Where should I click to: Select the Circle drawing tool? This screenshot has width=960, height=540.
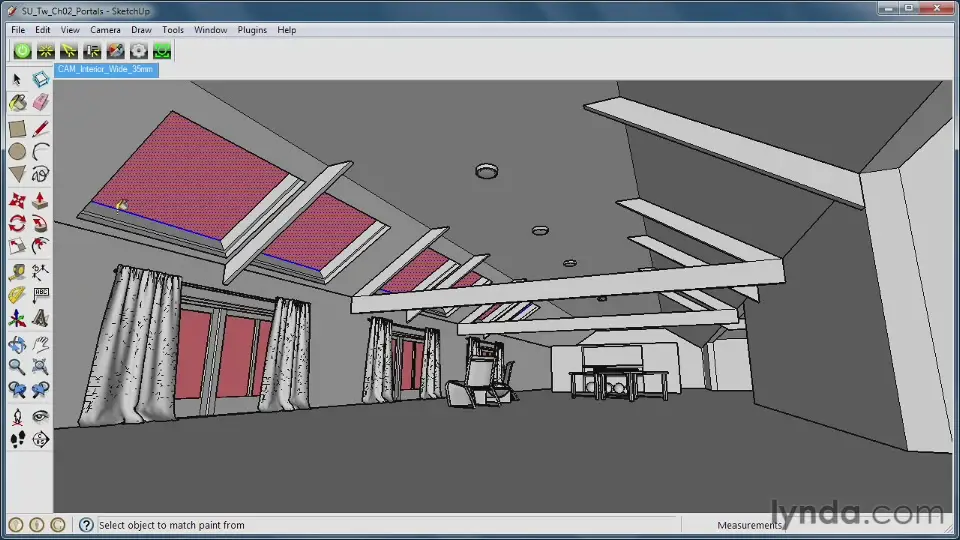17,151
